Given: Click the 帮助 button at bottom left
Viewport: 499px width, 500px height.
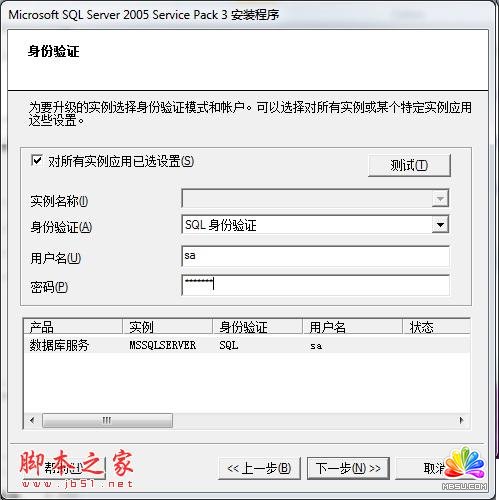Looking at the screenshot, I should 63,468.
